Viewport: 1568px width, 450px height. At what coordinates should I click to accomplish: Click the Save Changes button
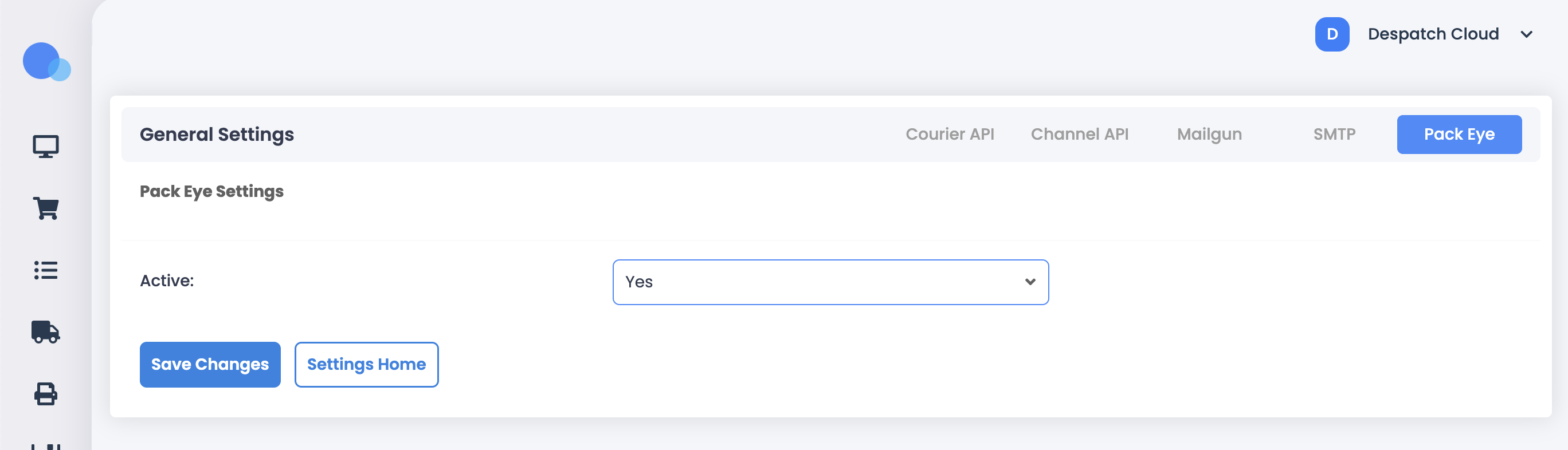tap(210, 364)
